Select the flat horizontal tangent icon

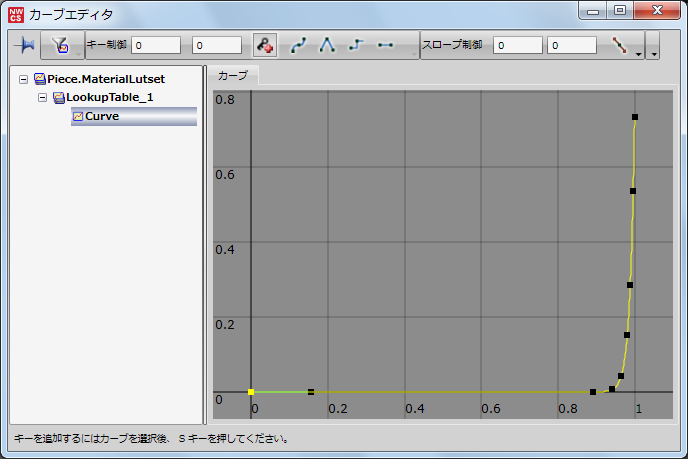click(x=385, y=45)
